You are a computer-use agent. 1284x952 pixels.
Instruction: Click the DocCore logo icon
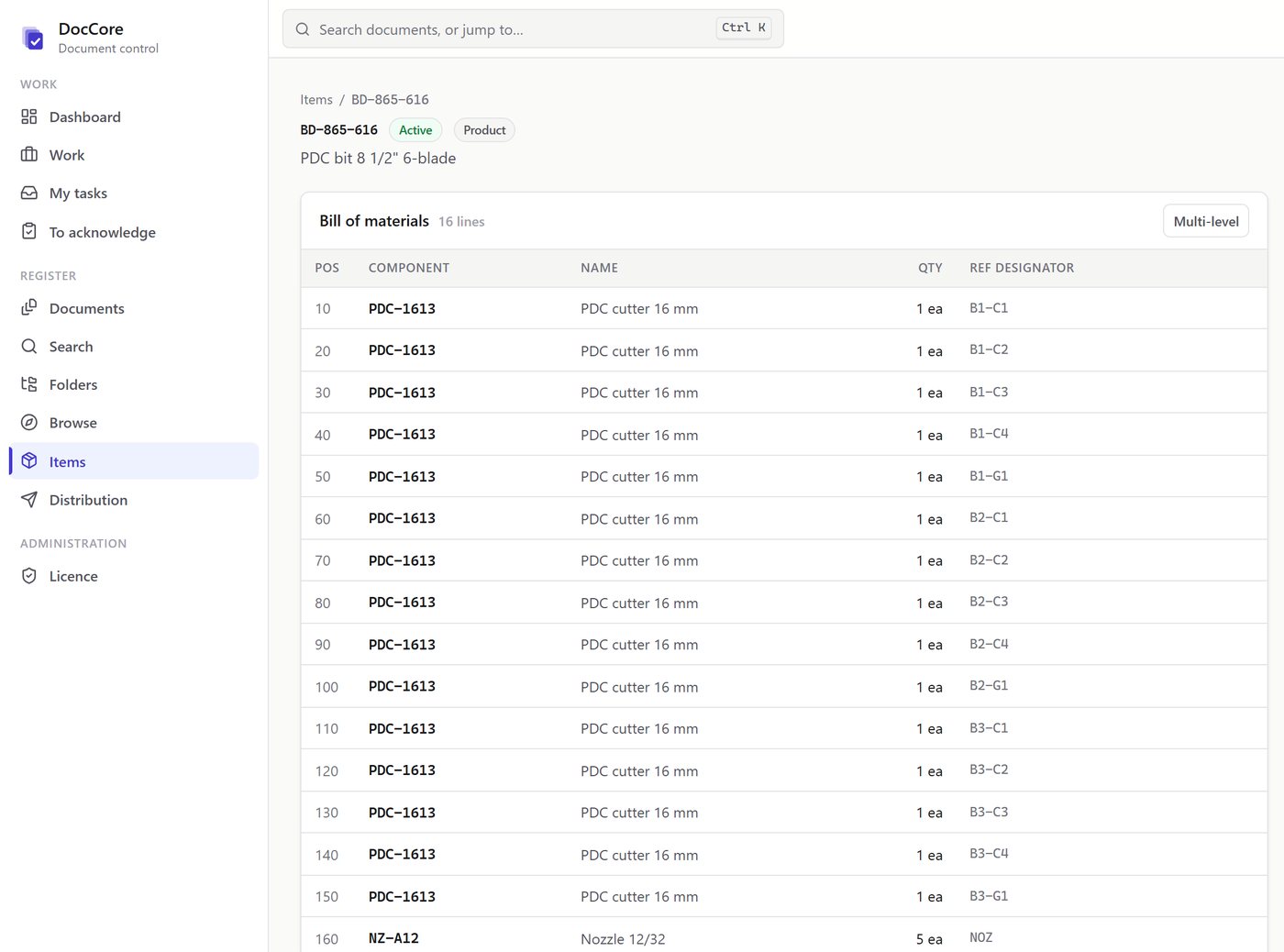pos(33,38)
